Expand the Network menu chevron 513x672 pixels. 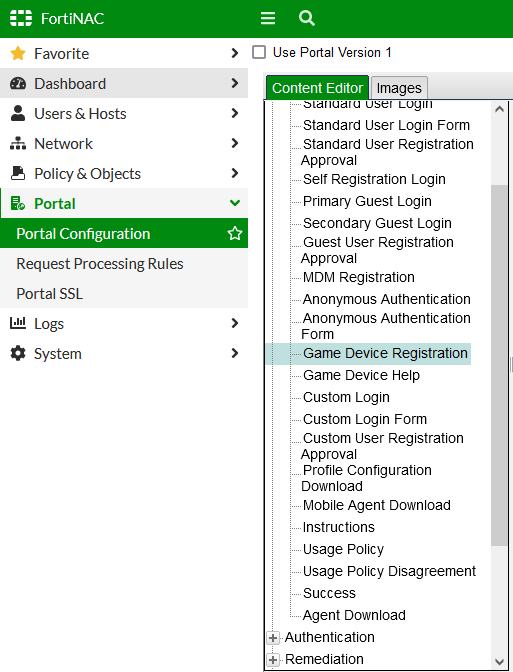click(x=234, y=143)
